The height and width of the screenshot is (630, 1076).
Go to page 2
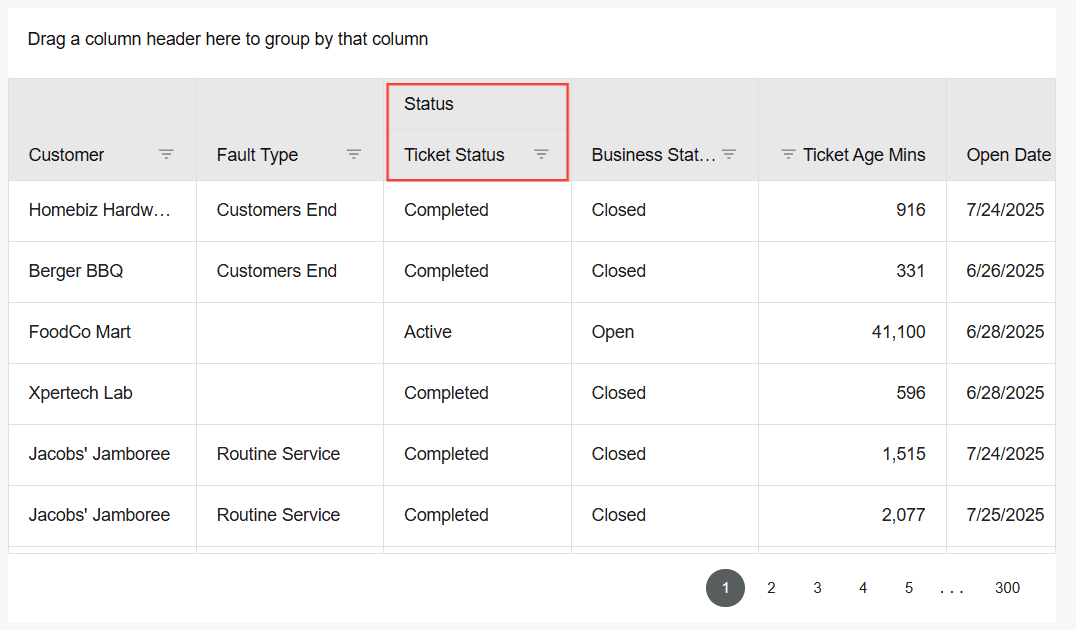pos(771,588)
